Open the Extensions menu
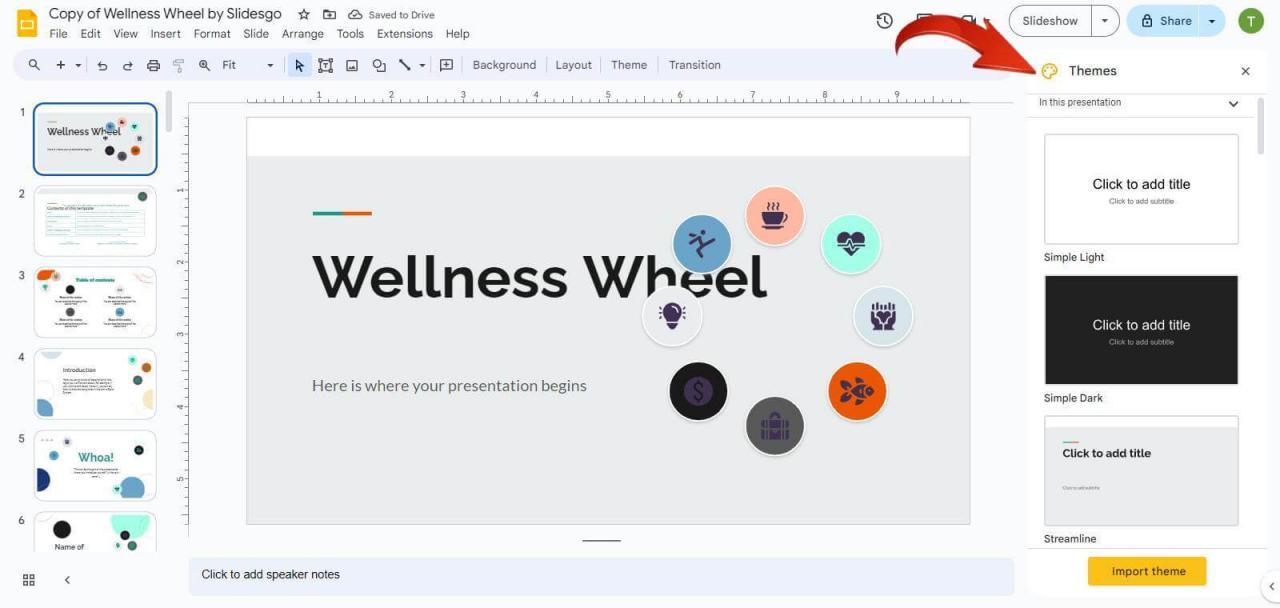This screenshot has height=608, width=1280. point(404,33)
